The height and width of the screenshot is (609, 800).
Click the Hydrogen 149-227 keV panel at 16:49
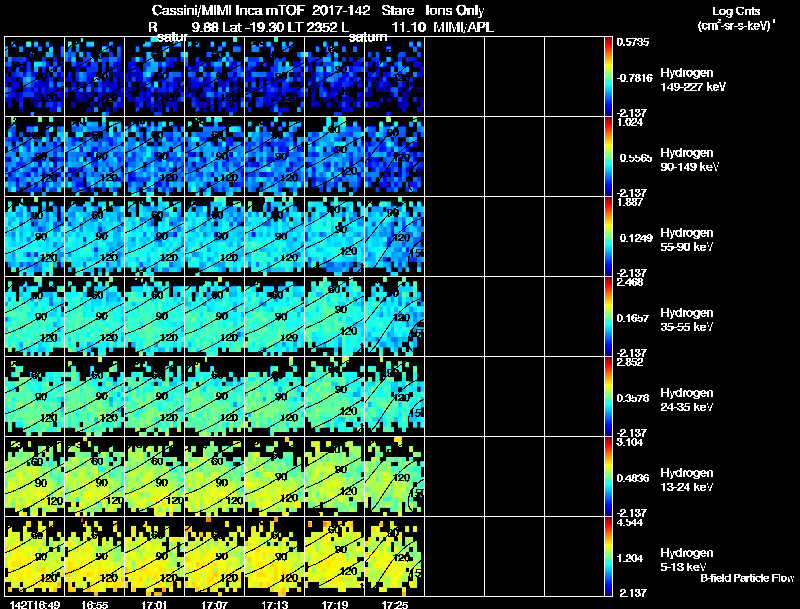point(35,77)
